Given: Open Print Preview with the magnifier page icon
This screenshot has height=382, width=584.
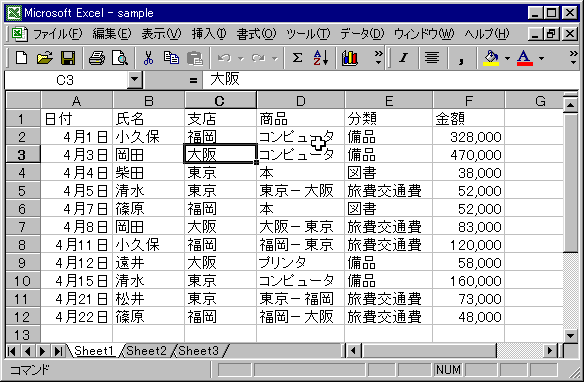Looking at the screenshot, I should coord(120,58).
